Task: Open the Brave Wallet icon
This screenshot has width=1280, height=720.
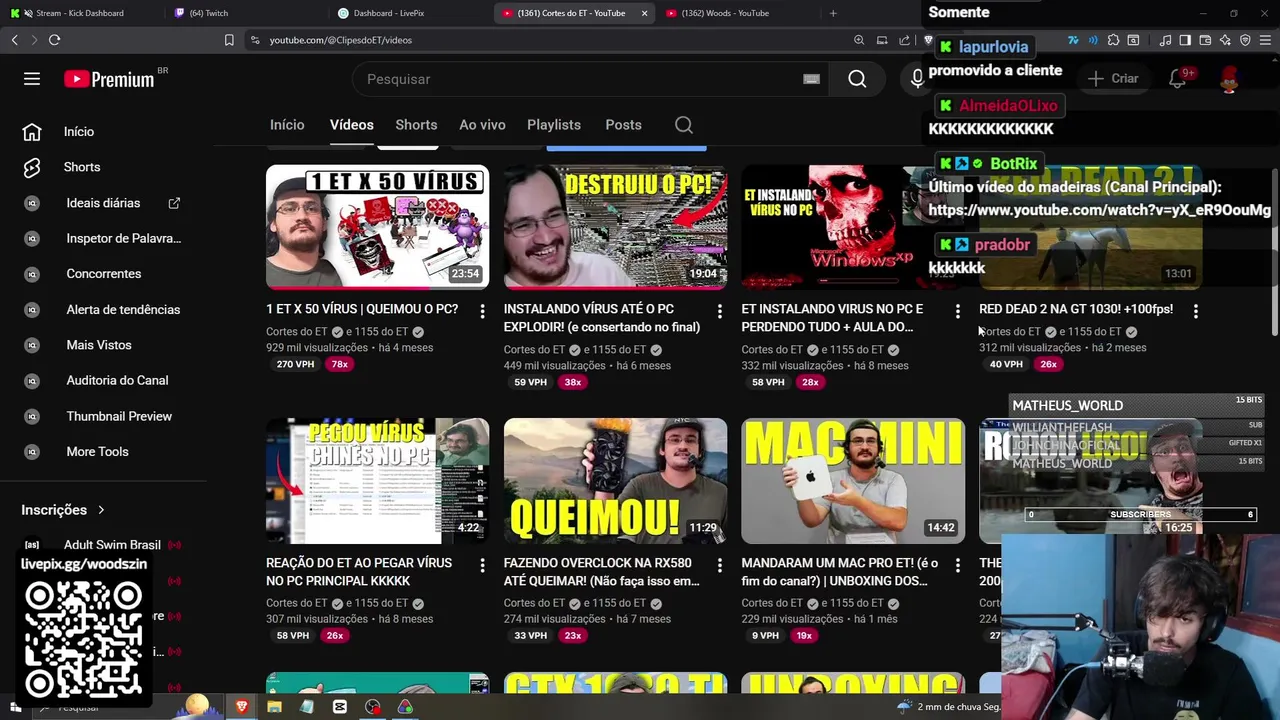Action: point(1205,40)
